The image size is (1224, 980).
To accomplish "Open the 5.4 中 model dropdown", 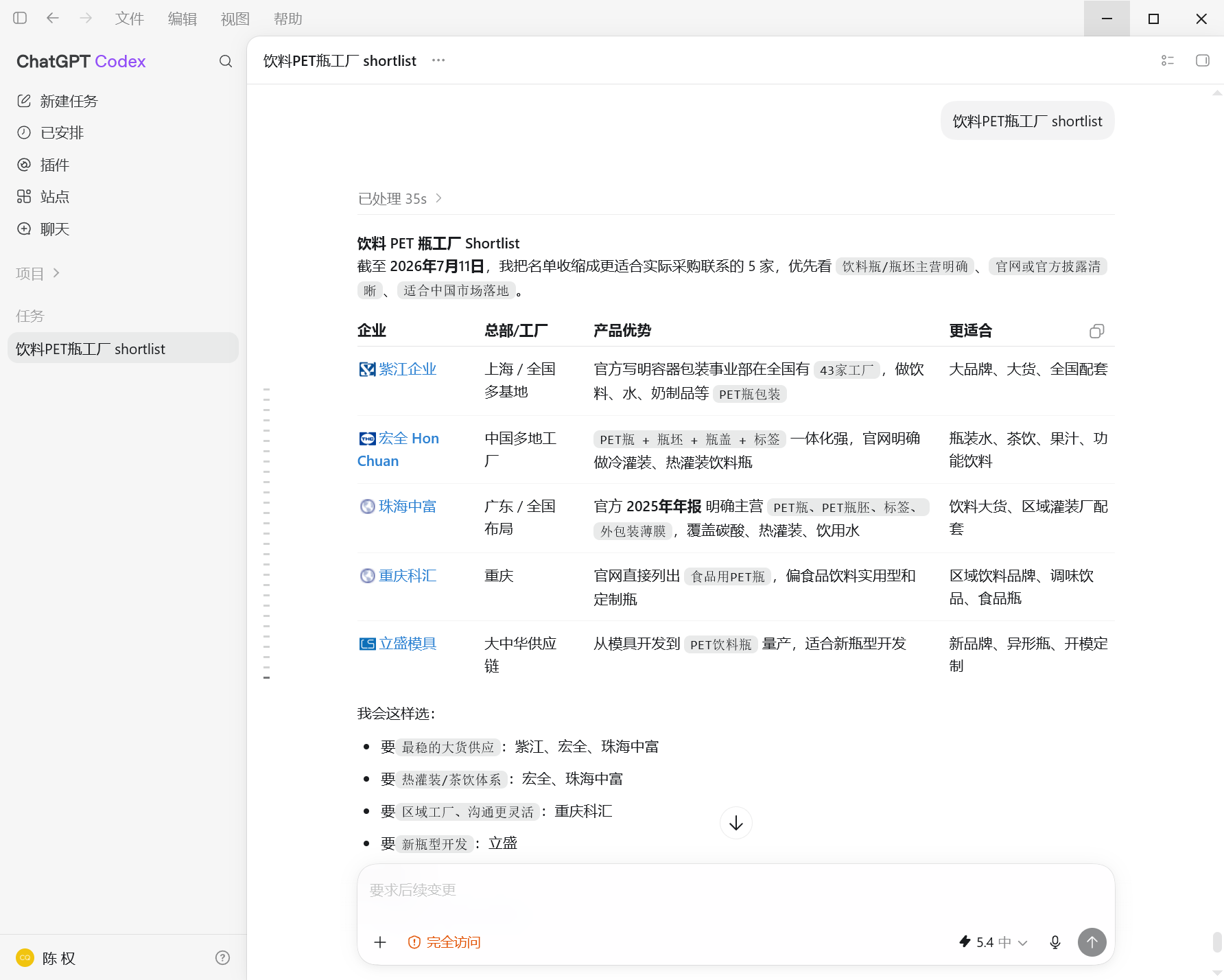I will (x=993, y=942).
